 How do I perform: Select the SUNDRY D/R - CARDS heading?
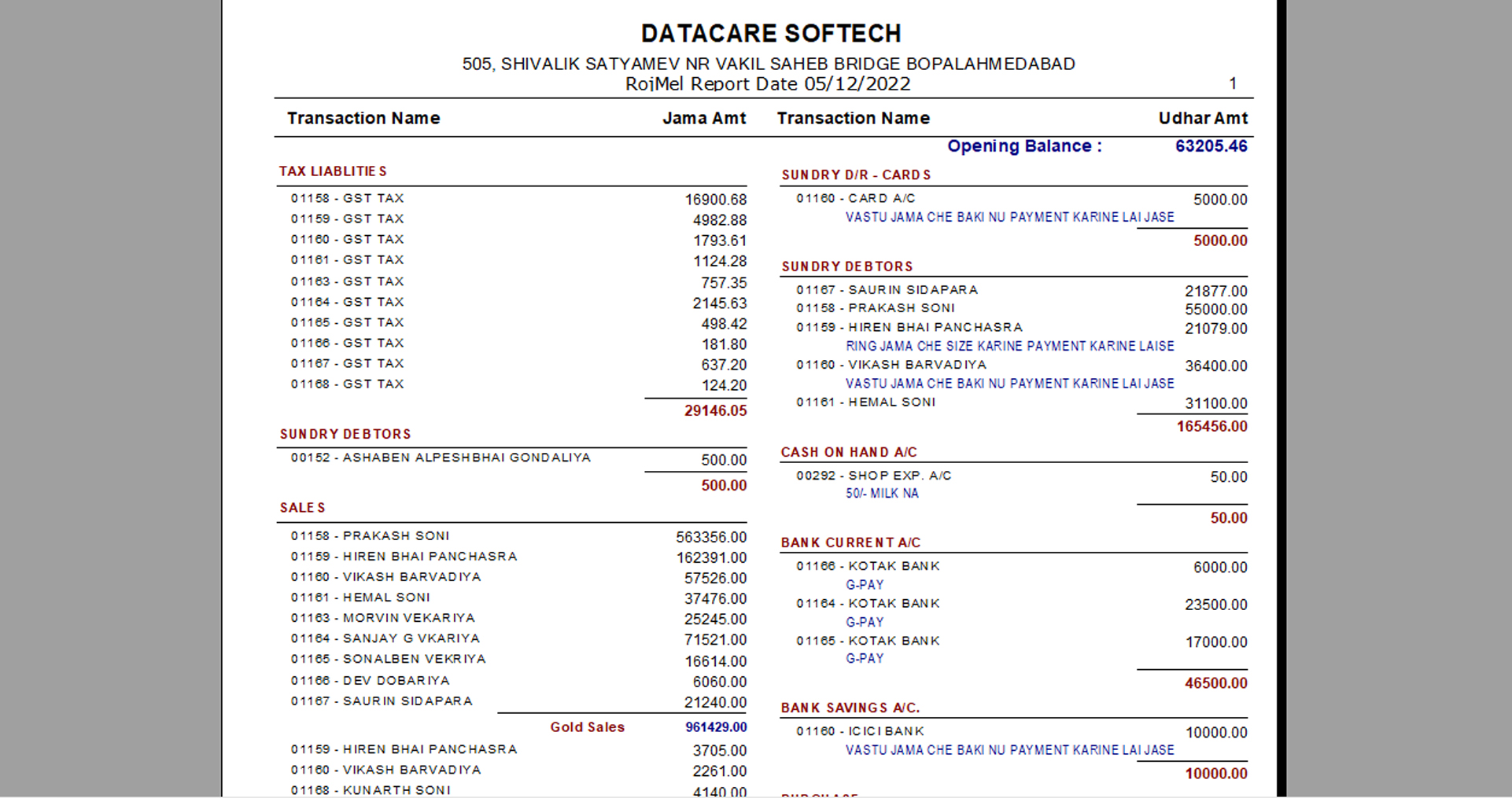[856, 175]
